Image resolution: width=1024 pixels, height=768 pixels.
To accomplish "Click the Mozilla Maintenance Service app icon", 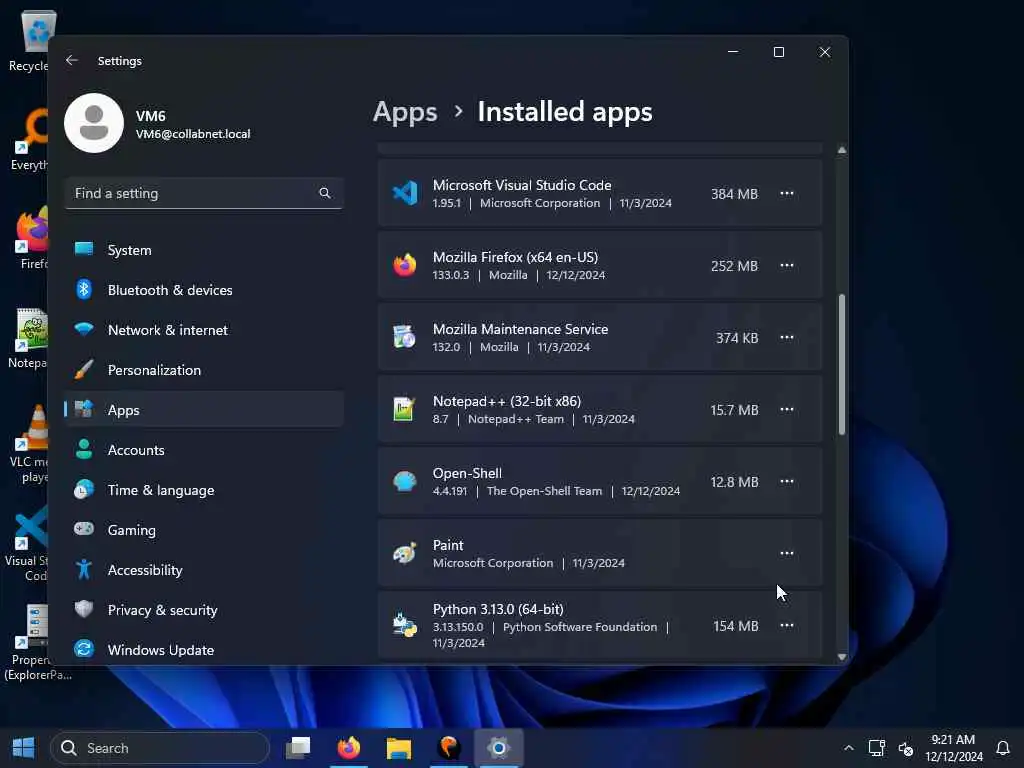I will (x=405, y=337).
